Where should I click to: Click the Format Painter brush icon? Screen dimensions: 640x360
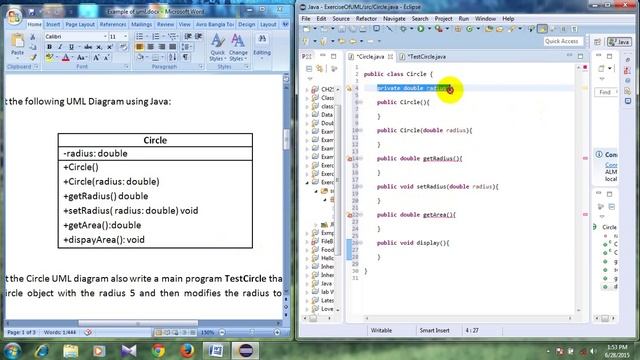tap(33, 57)
